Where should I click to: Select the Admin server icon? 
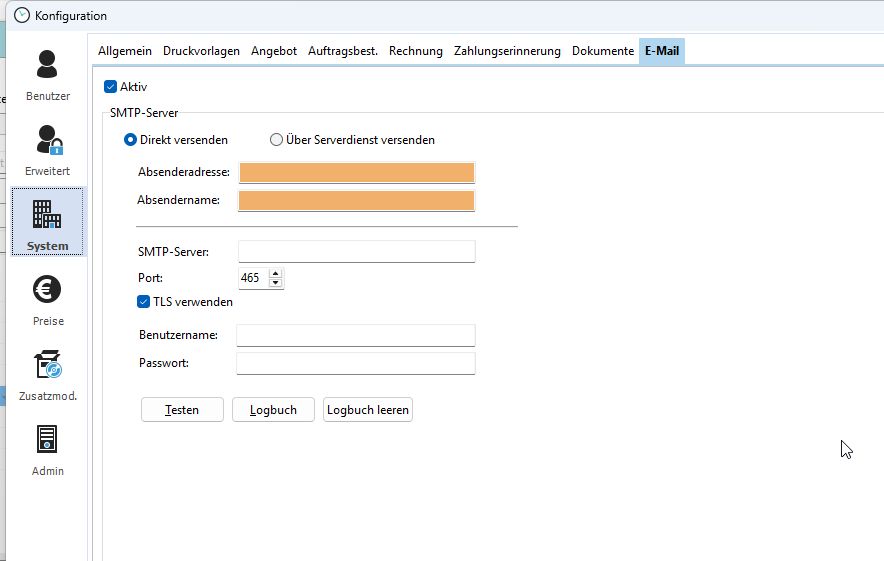point(47,440)
